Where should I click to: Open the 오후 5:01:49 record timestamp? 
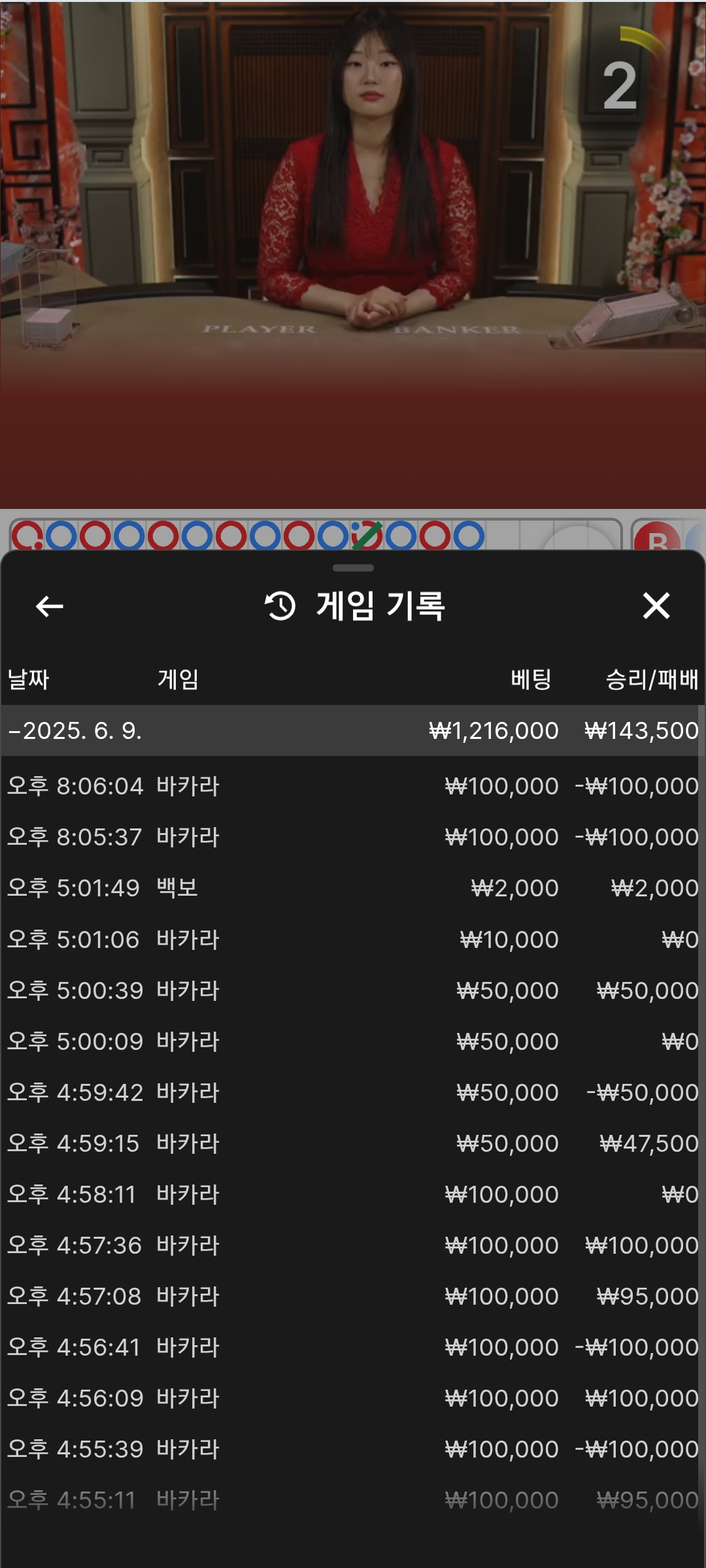[x=73, y=888]
